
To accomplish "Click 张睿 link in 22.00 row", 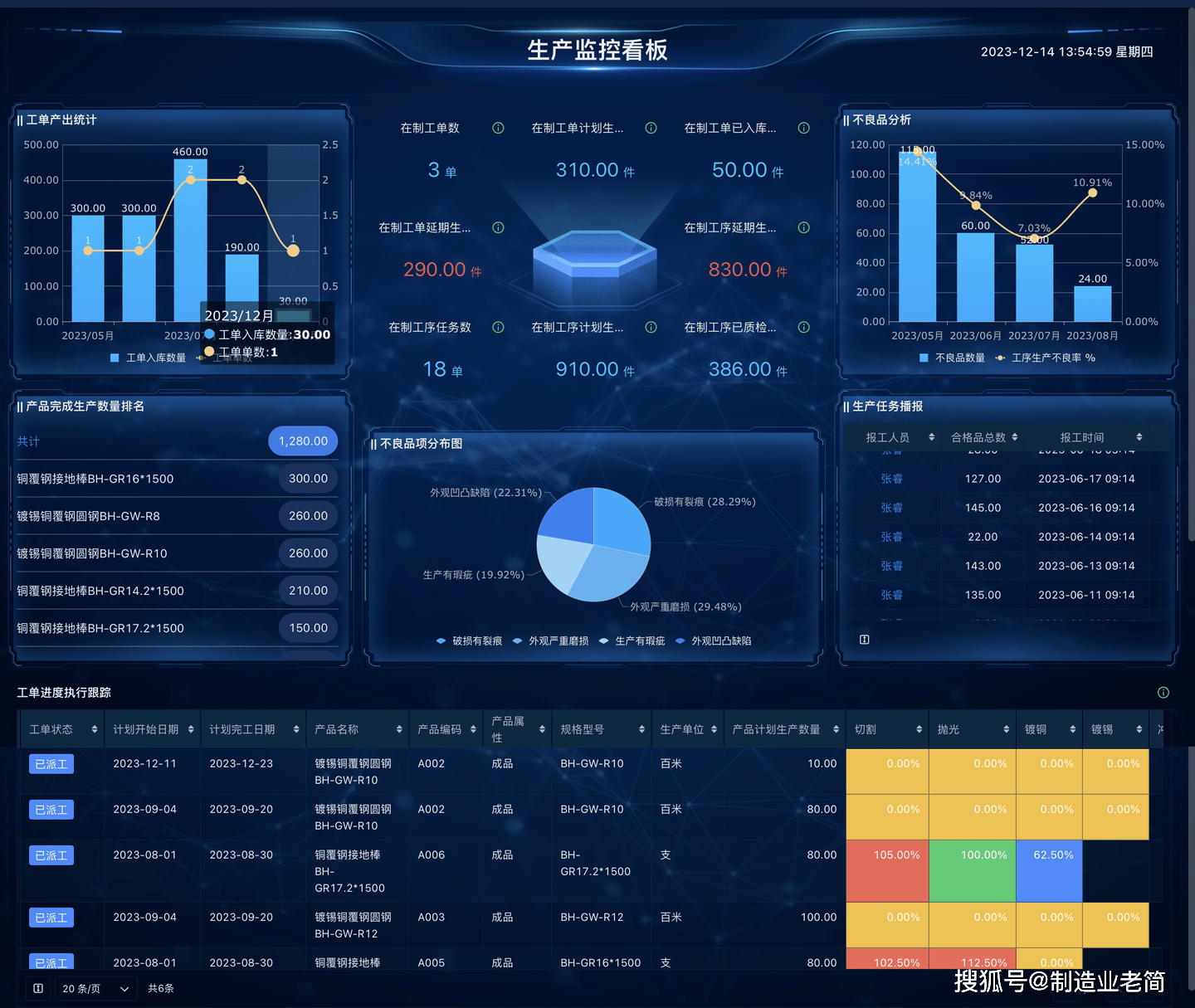I will (x=892, y=537).
